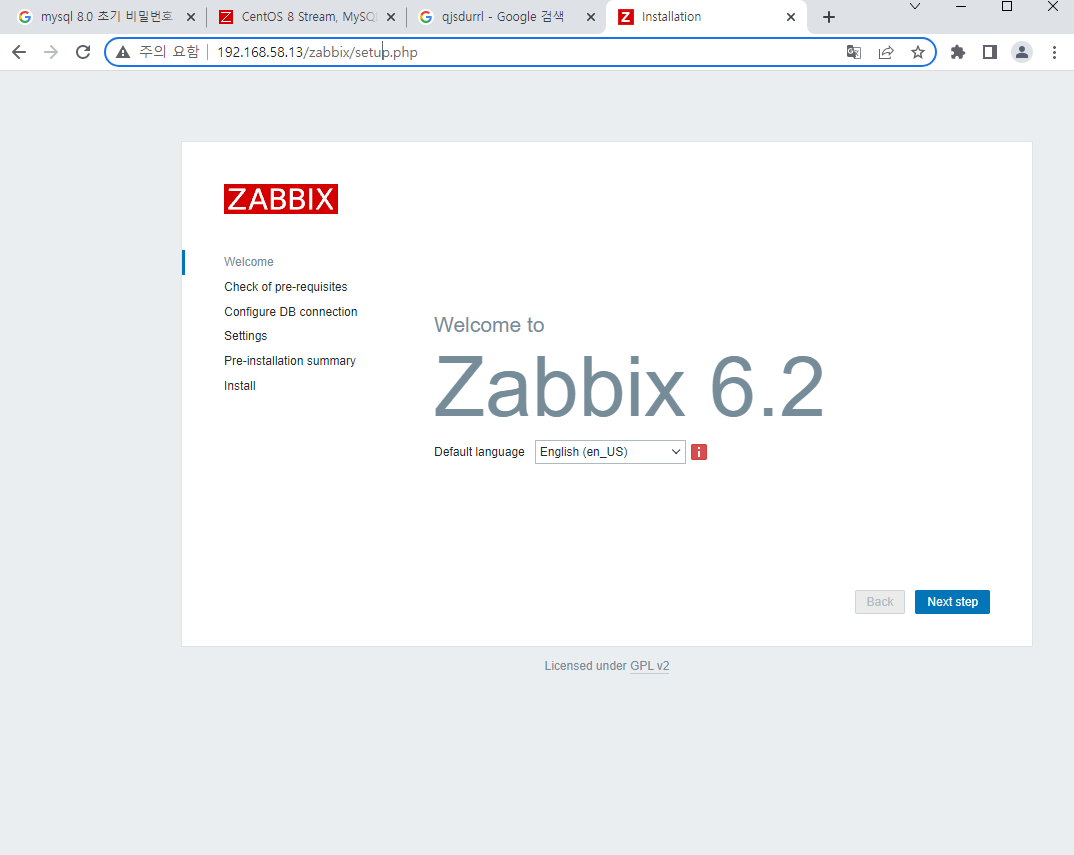Click the 'Welcome to' heading text
The image size is (1074, 855).
[x=489, y=325]
